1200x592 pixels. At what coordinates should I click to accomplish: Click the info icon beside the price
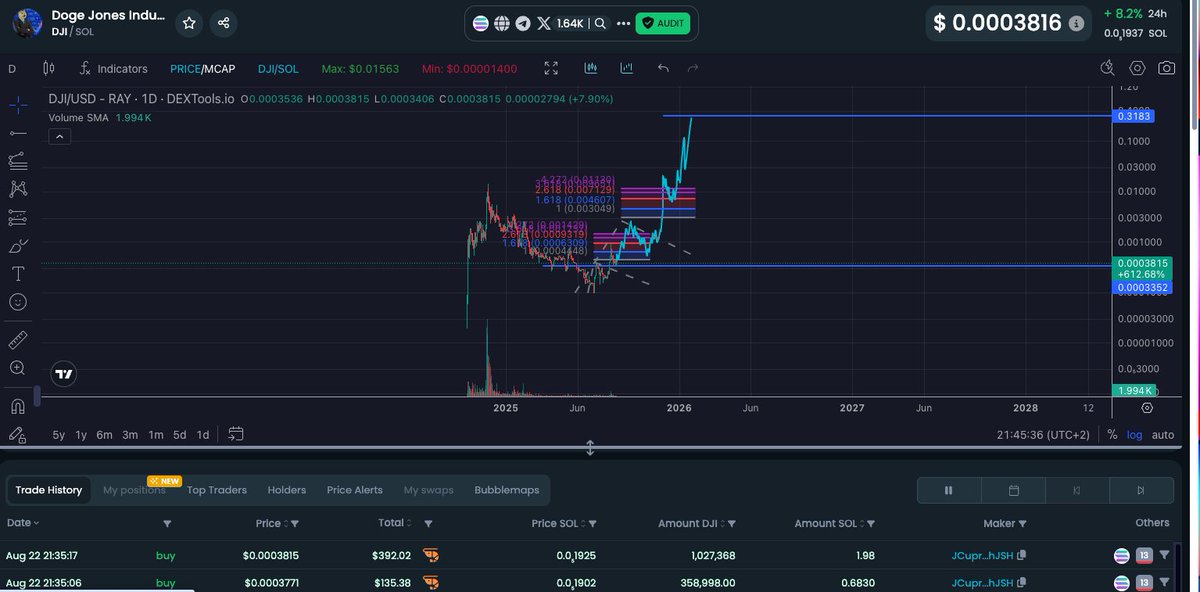[x=1075, y=23]
